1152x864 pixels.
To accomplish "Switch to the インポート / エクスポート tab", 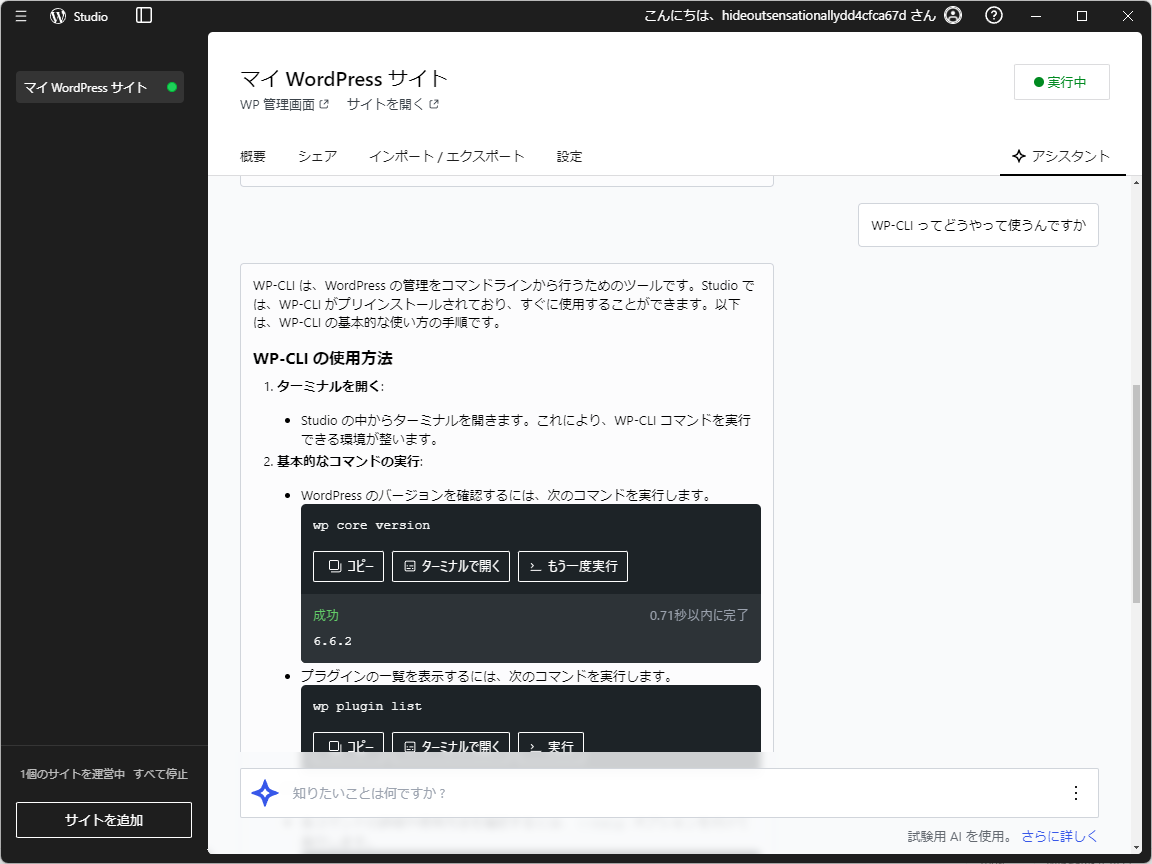I will 447,156.
